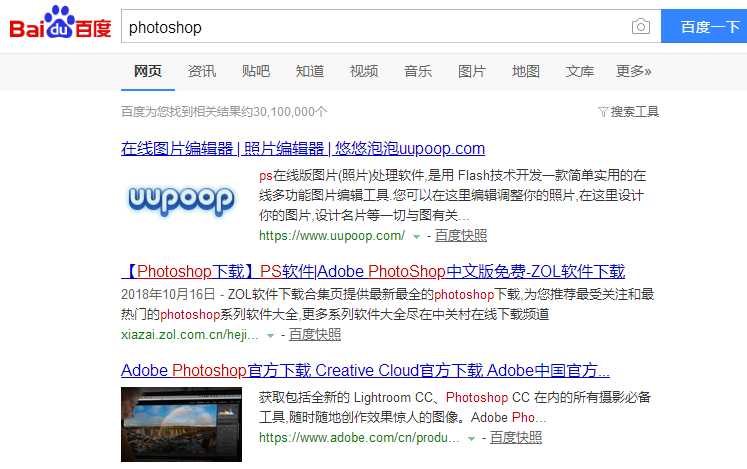Screen dimensions: 747x469
Task: Click the search box containing photoshop
Action: click(x=375, y=27)
